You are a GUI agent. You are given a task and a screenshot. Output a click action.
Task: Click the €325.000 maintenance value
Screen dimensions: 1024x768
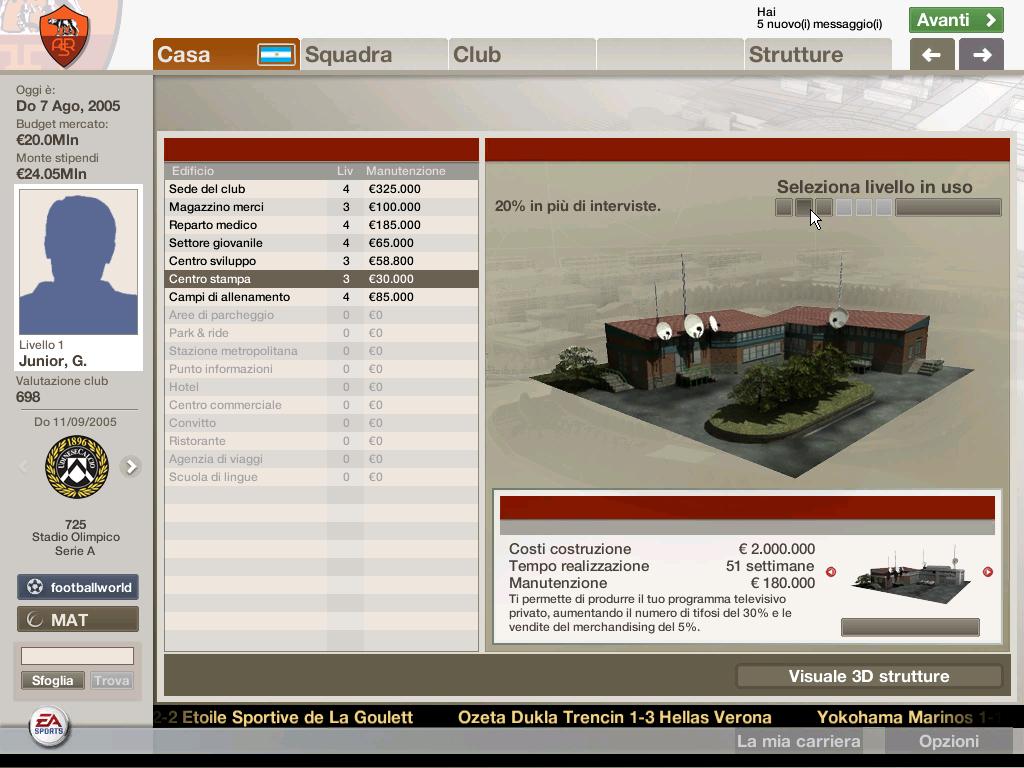394,189
